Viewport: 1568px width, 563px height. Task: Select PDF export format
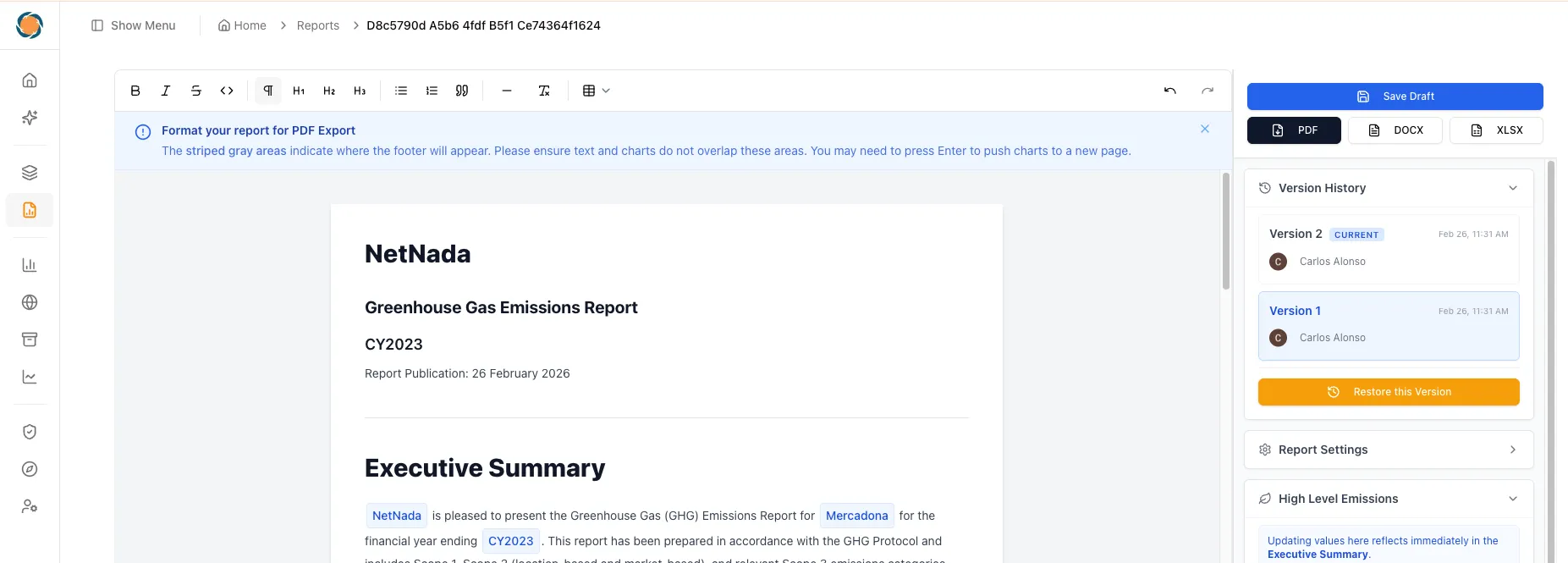tap(1294, 130)
